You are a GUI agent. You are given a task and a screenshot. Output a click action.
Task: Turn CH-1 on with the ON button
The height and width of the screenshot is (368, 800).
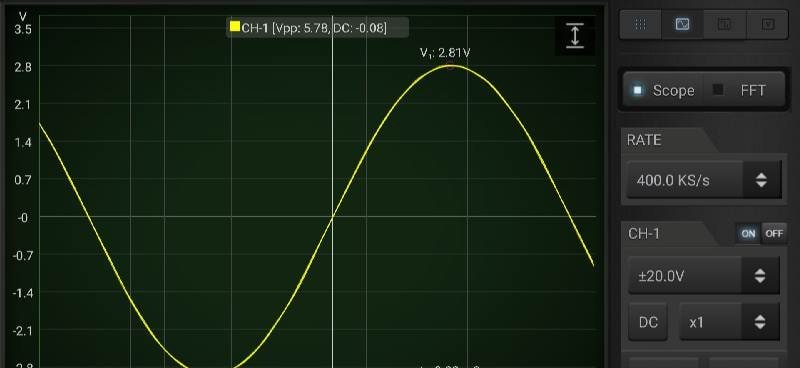point(748,233)
